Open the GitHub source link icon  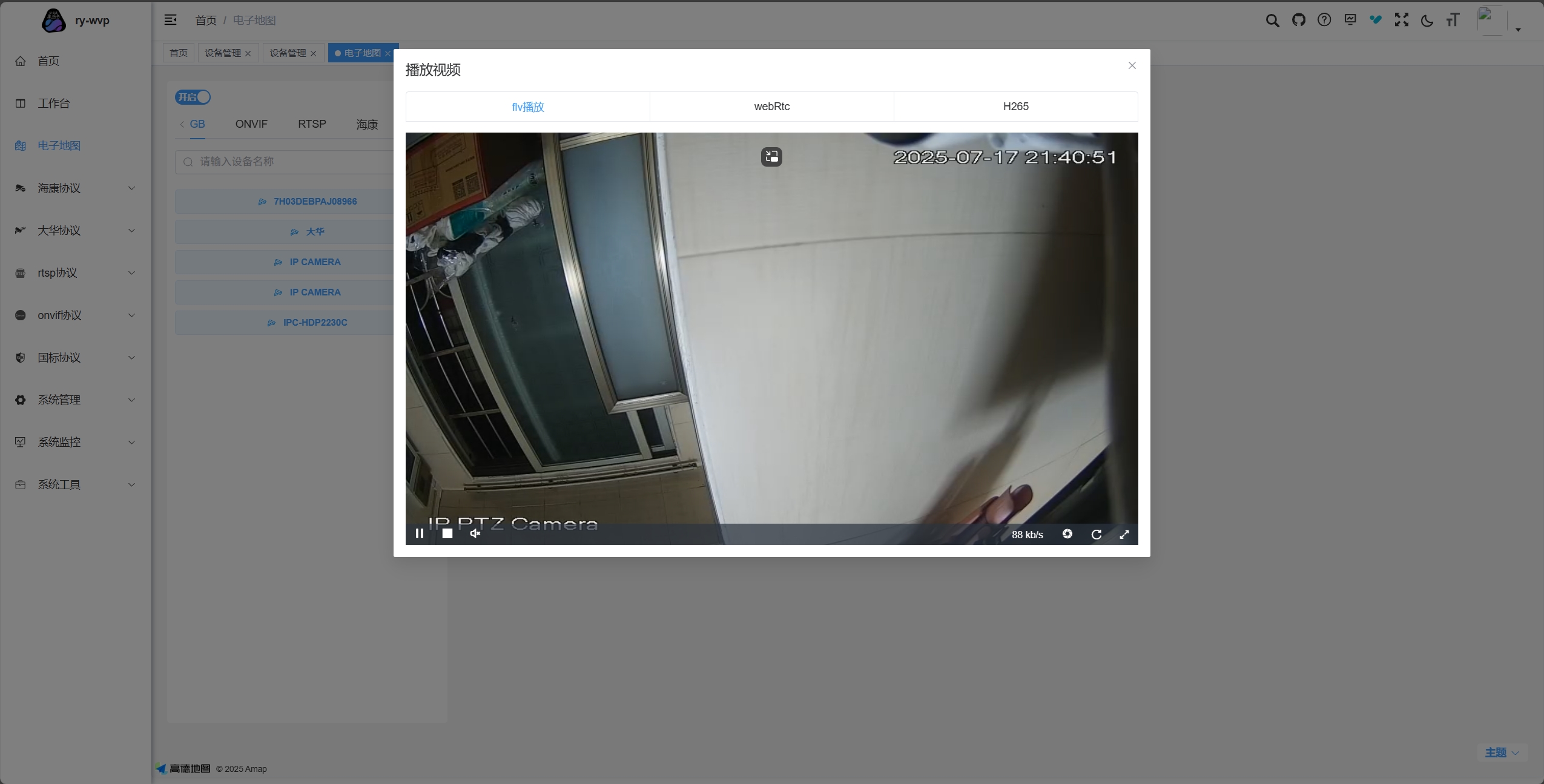coord(1298,20)
